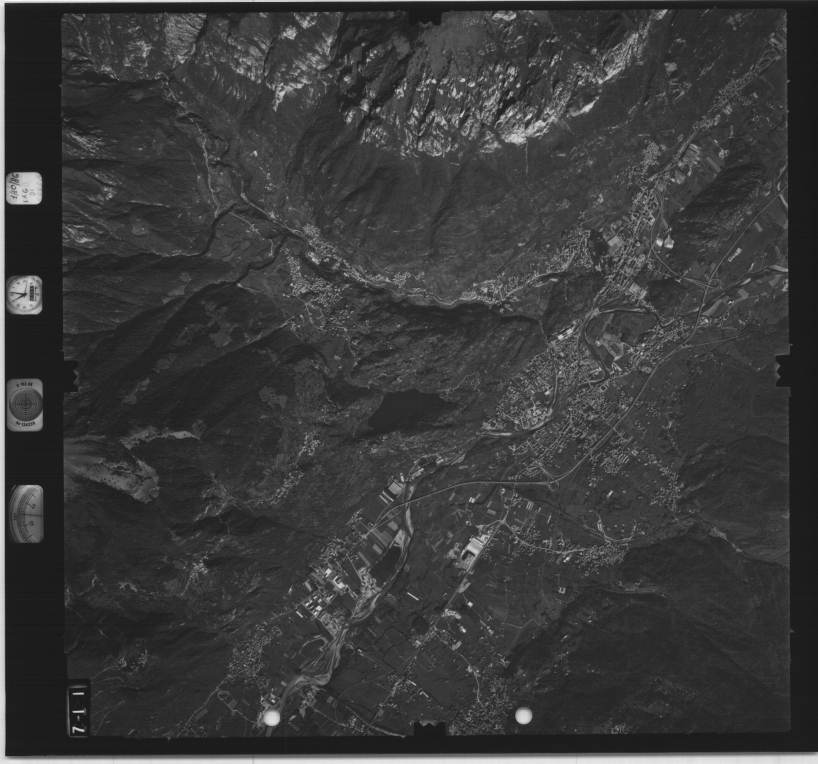Click the dark lake in the image center
This screenshot has width=818, height=764.
tap(408, 409)
